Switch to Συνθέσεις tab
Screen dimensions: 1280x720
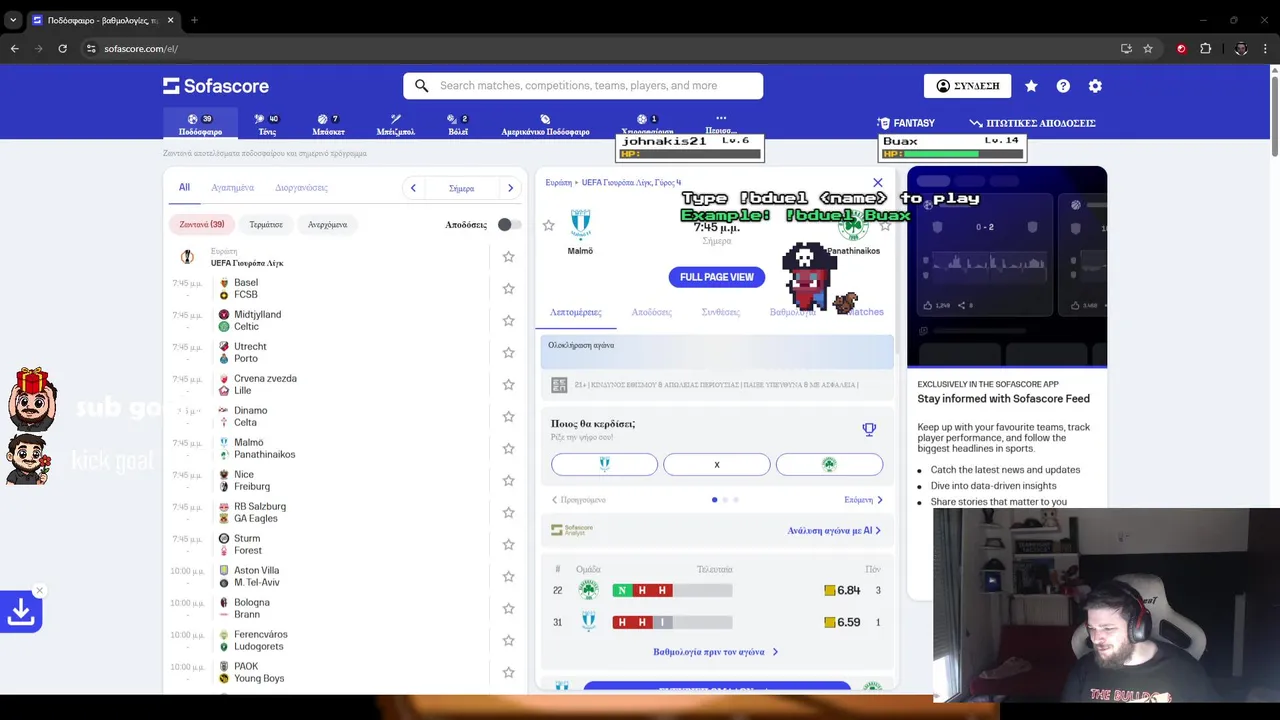(x=721, y=312)
